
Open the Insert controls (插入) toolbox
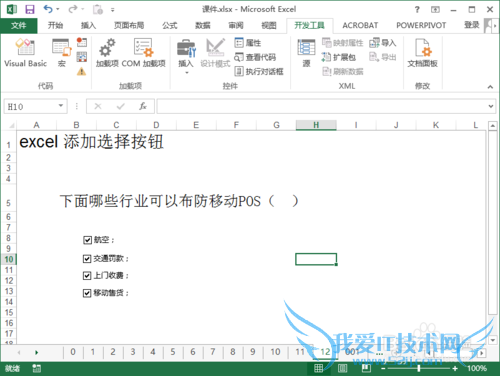(x=186, y=56)
